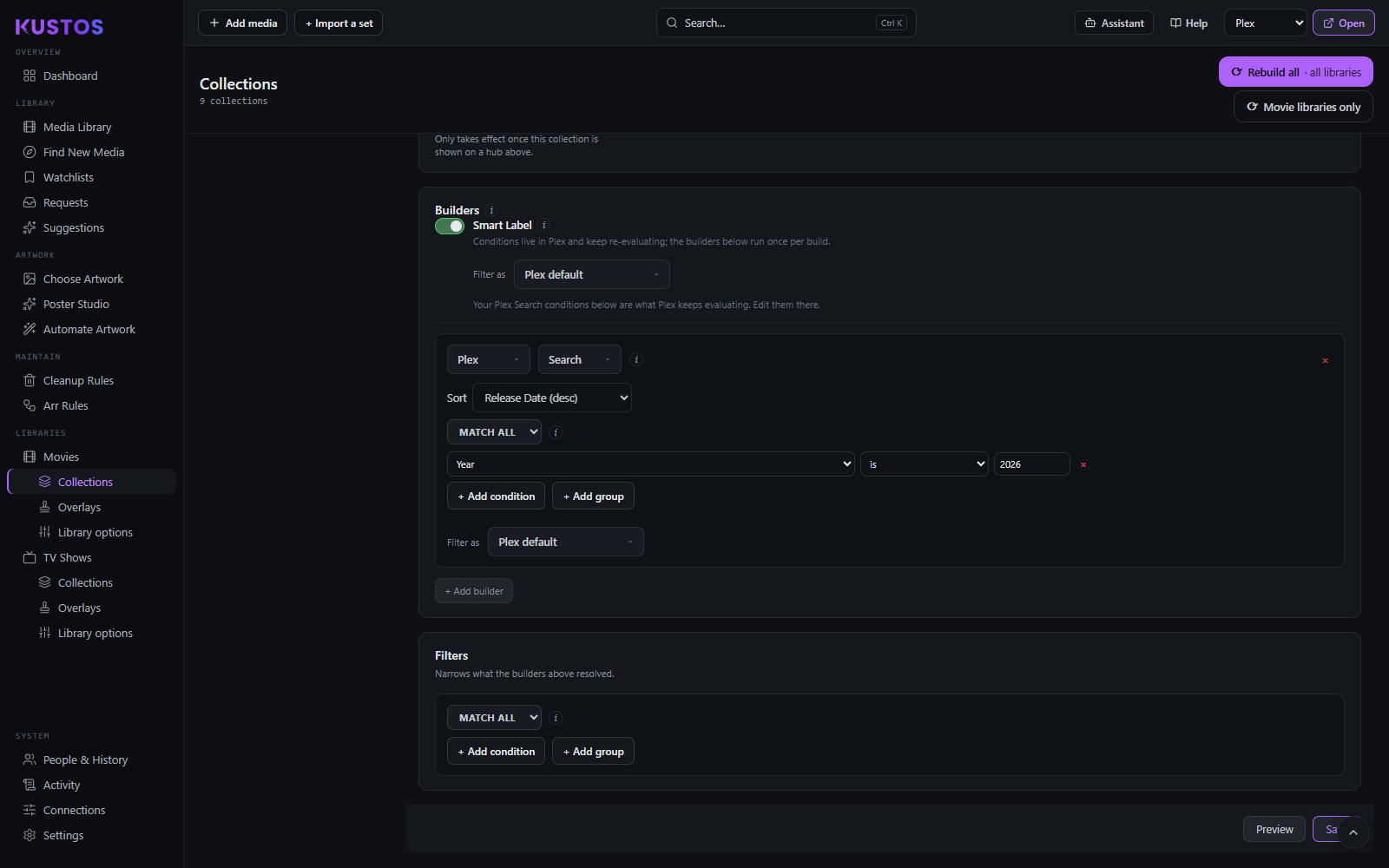Open the 'is' operator dropdown

point(924,464)
